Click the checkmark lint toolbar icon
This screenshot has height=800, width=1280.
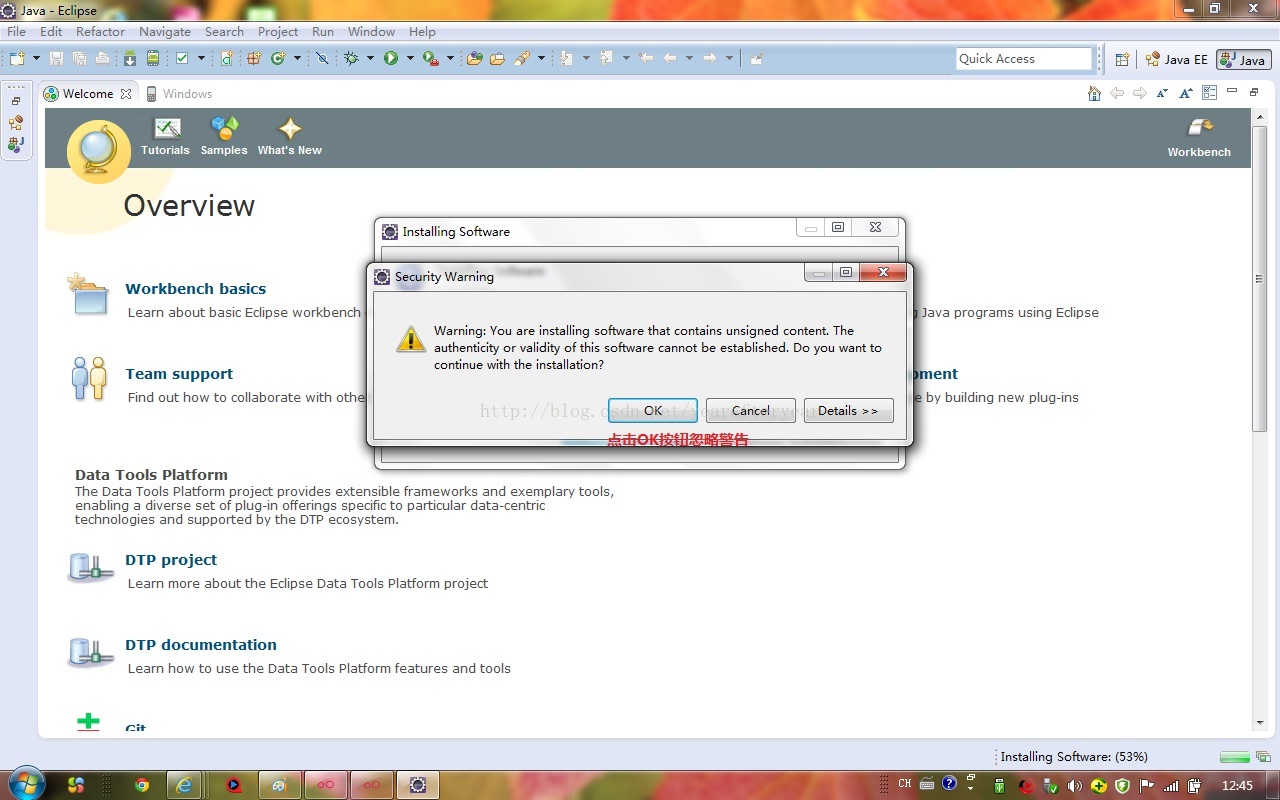(182, 58)
